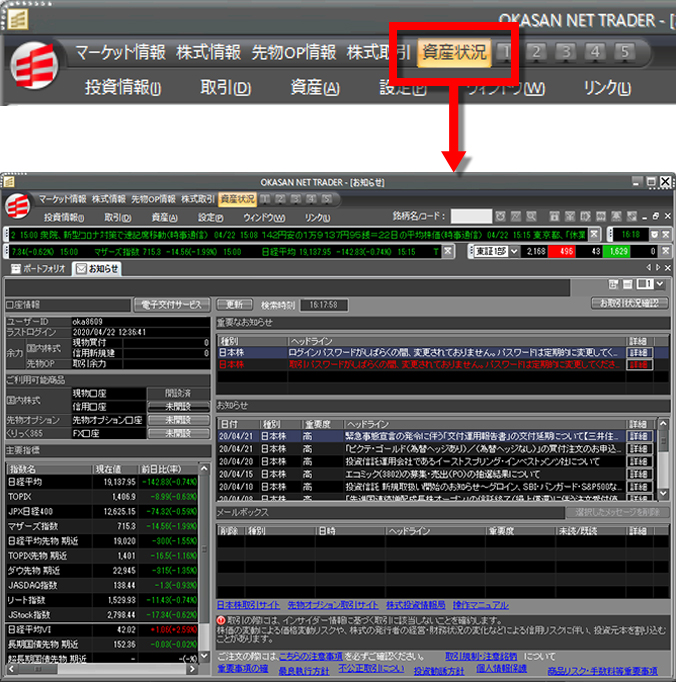
Task: Click the second panel layout icon above お取引状況確認
Action: [627, 284]
